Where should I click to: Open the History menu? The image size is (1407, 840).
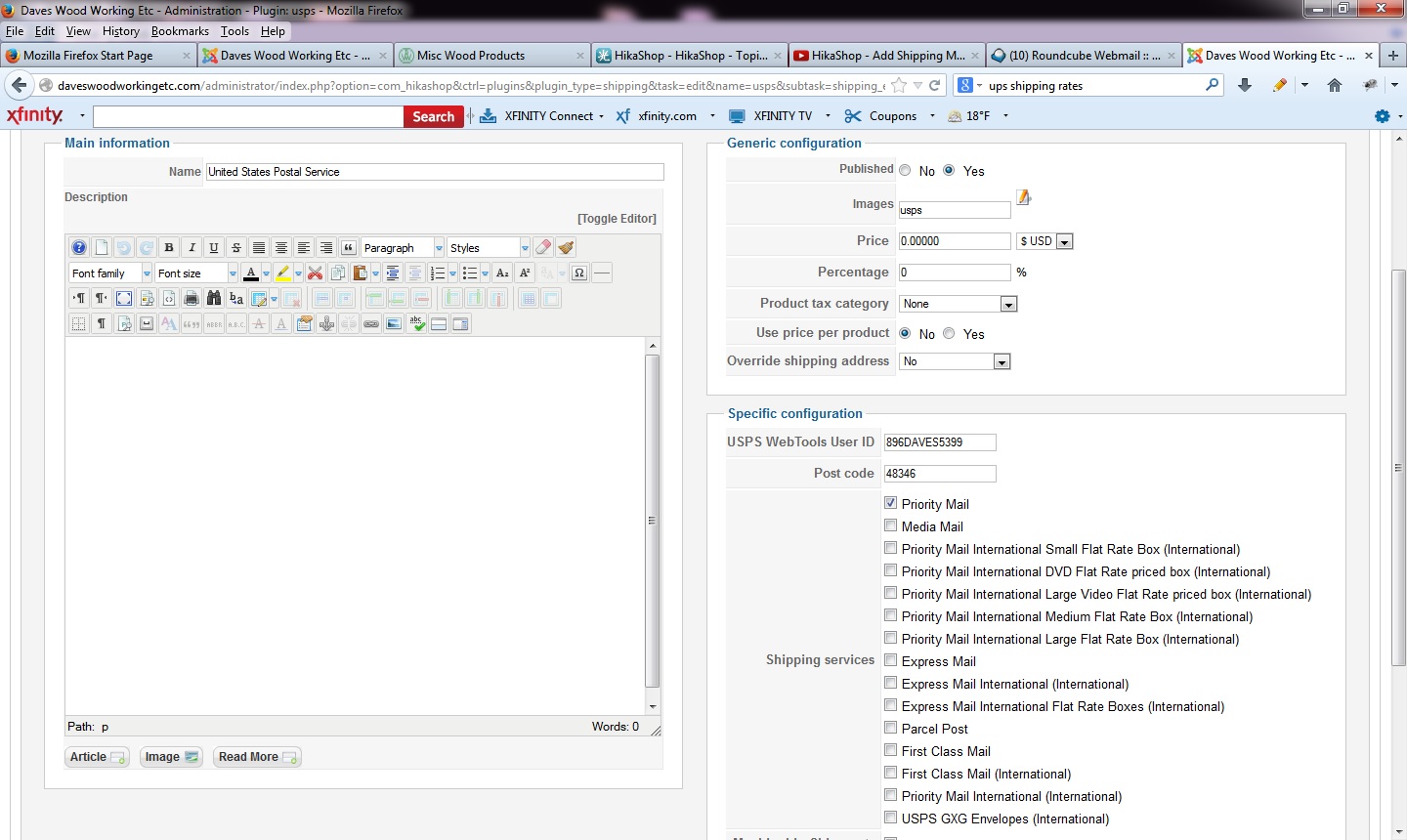121,31
